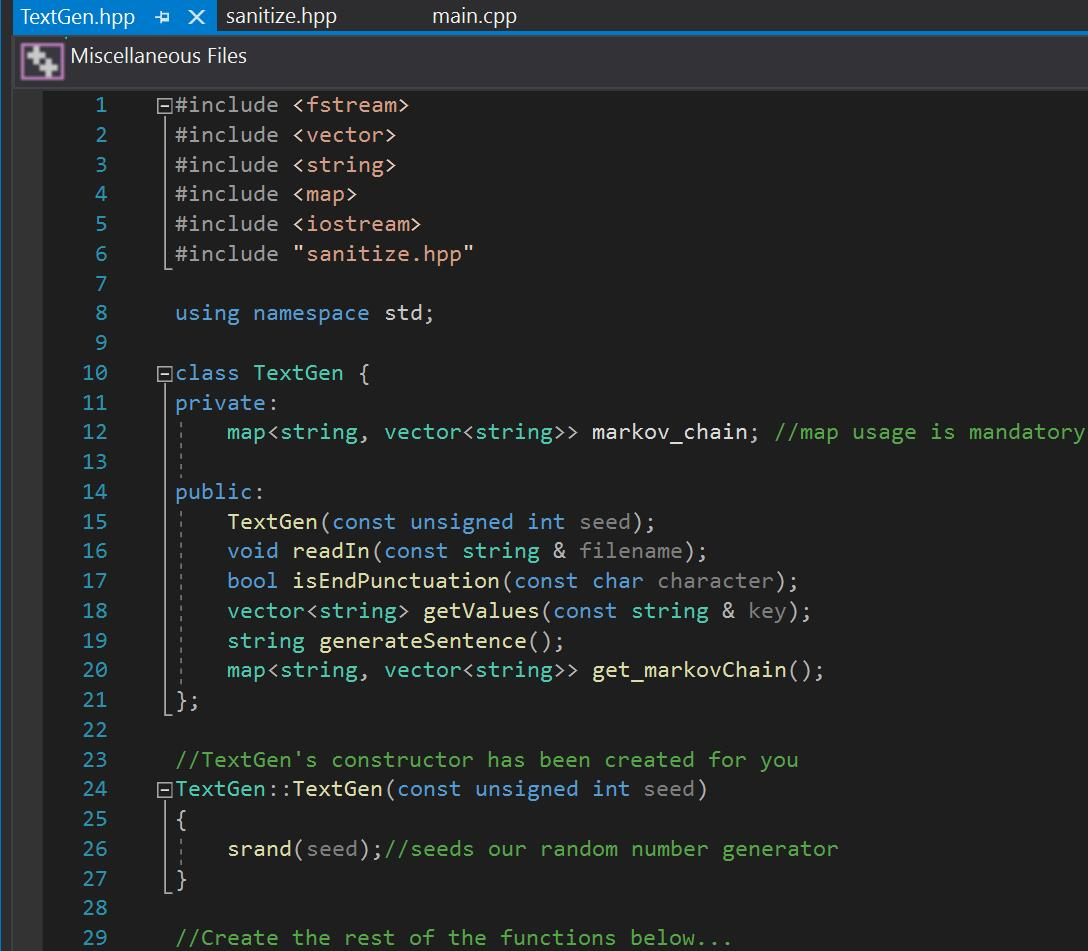The image size is (1088, 951).
Task: Click 'key' parameter on line 18
Action: point(767,611)
